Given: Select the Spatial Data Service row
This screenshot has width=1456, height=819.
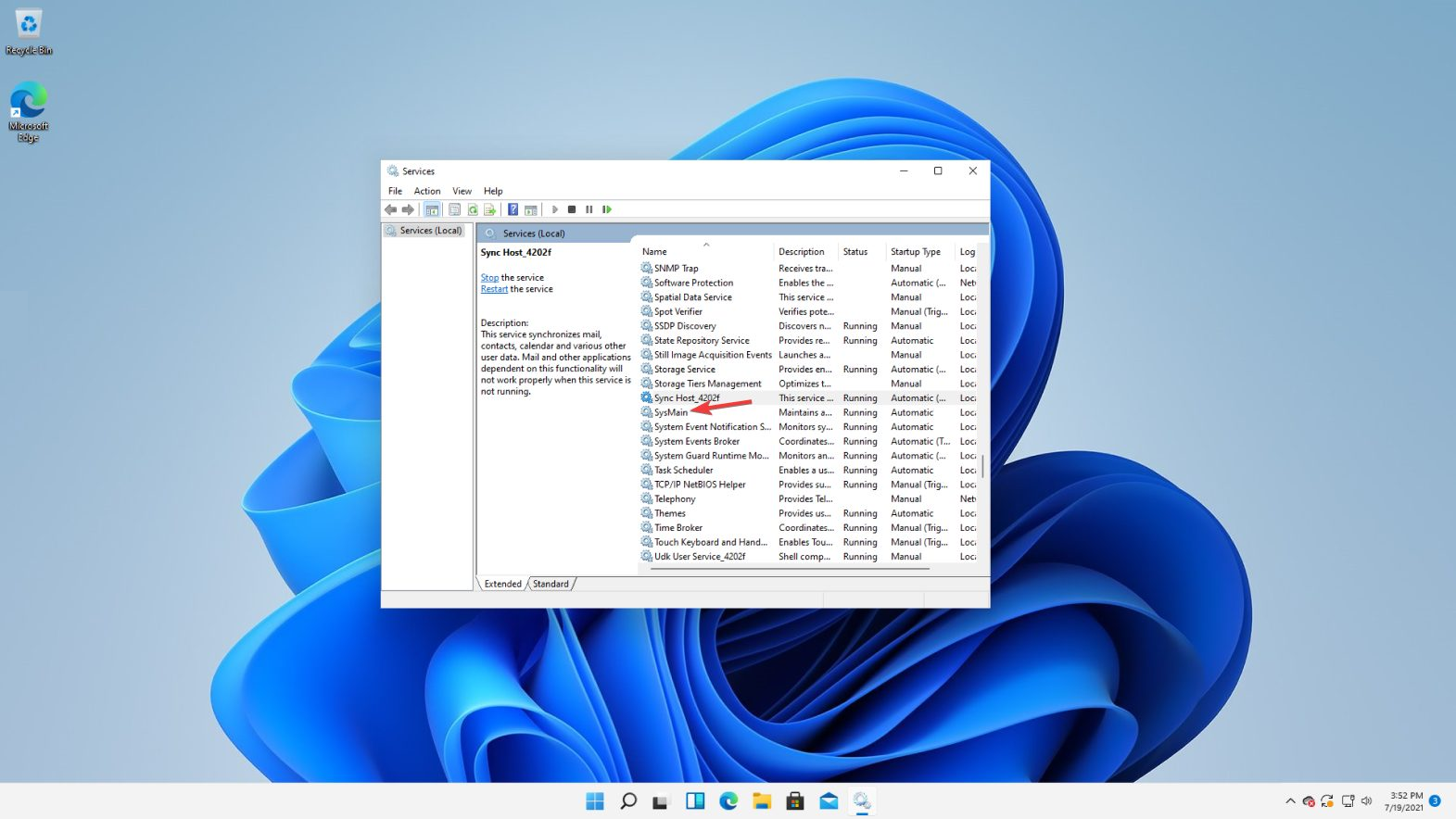Looking at the screenshot, I should 807,297.
